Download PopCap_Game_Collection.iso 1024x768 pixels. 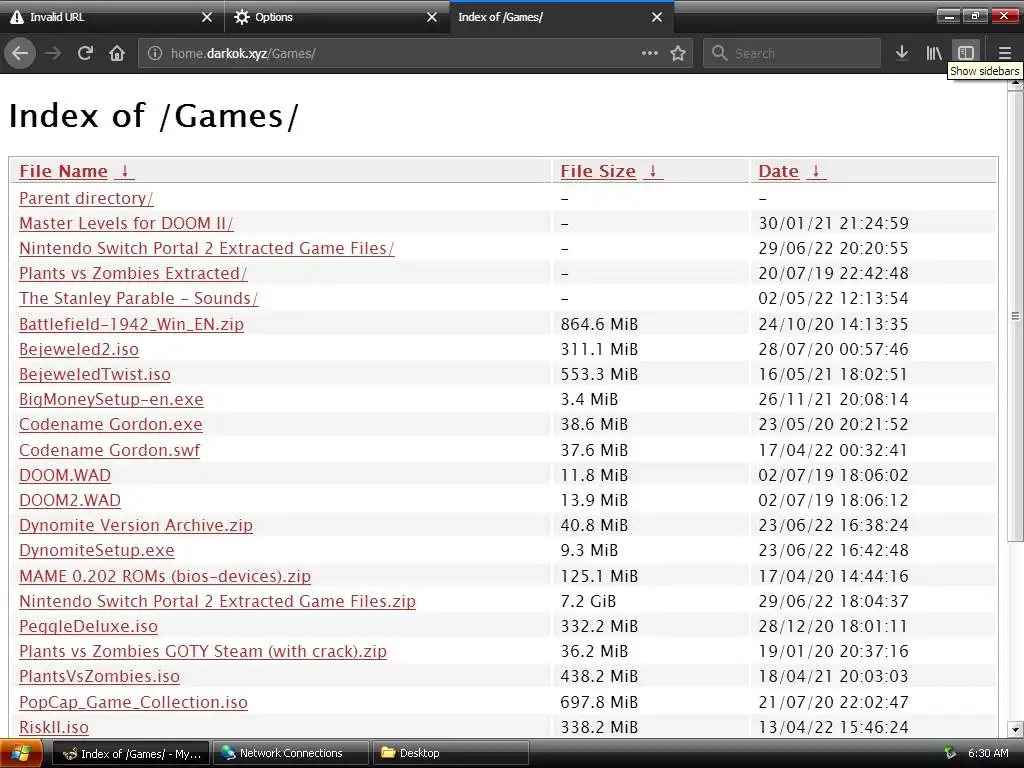pyautogui.click(x=133, y=702)
